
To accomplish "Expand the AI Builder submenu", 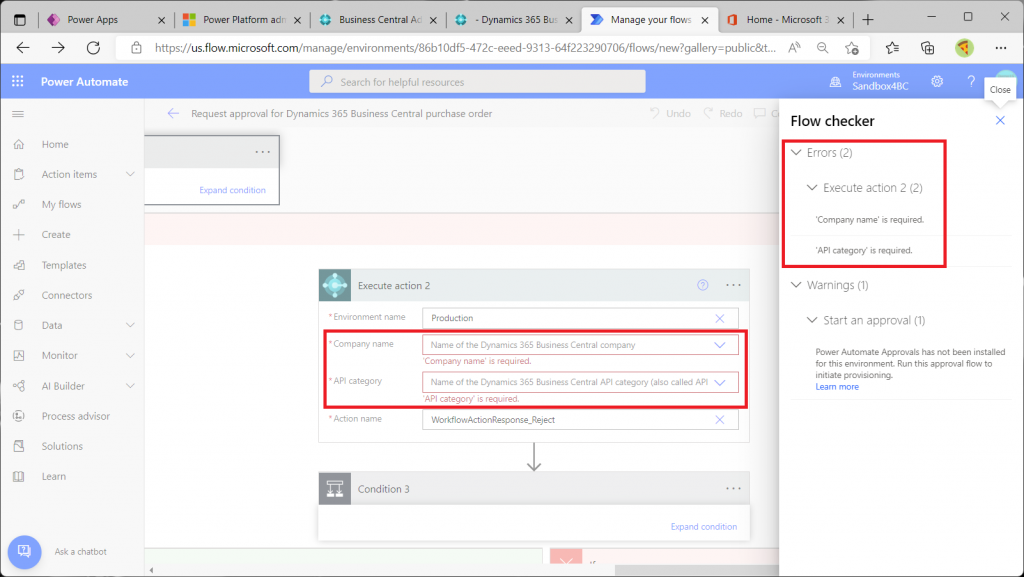I will pos(130,386).
